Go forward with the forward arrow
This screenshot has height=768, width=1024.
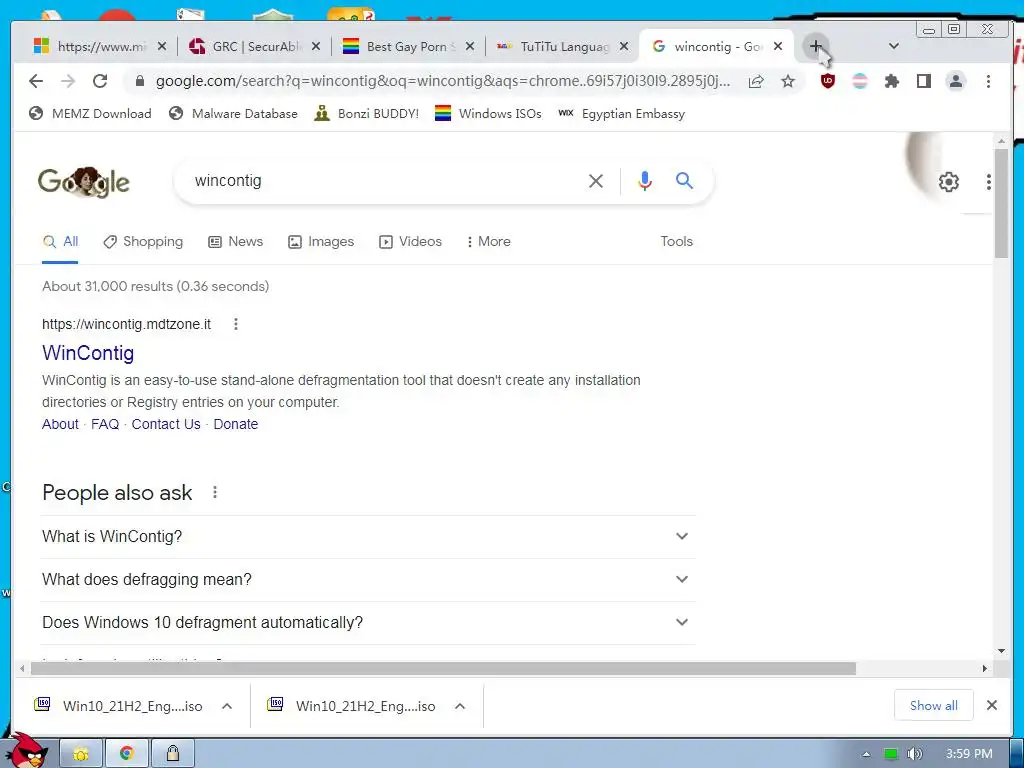[x=68, y=81]
